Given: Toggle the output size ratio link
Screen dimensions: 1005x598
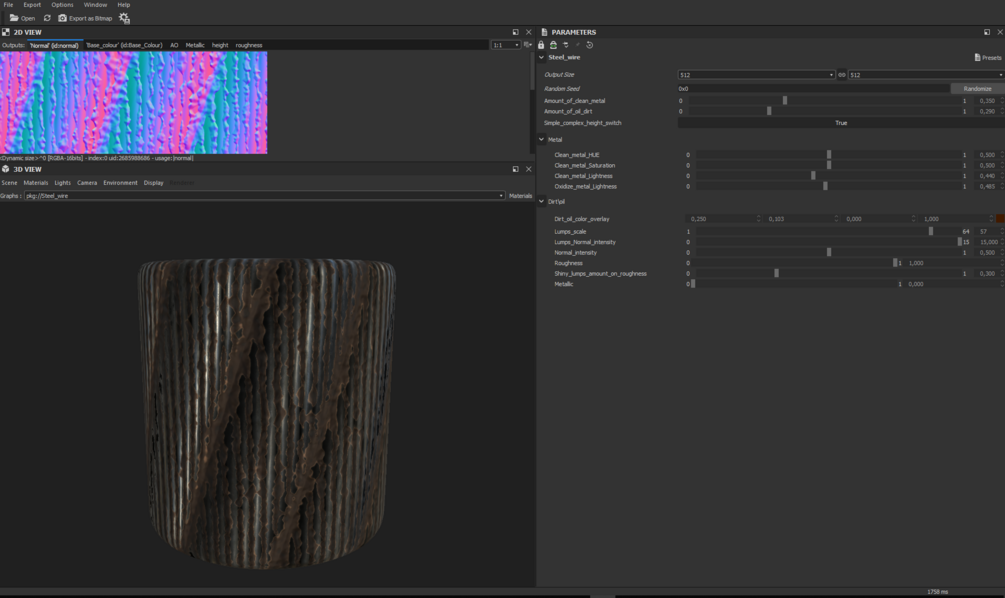Looking at the screenshot, I should tap(842, 75).
